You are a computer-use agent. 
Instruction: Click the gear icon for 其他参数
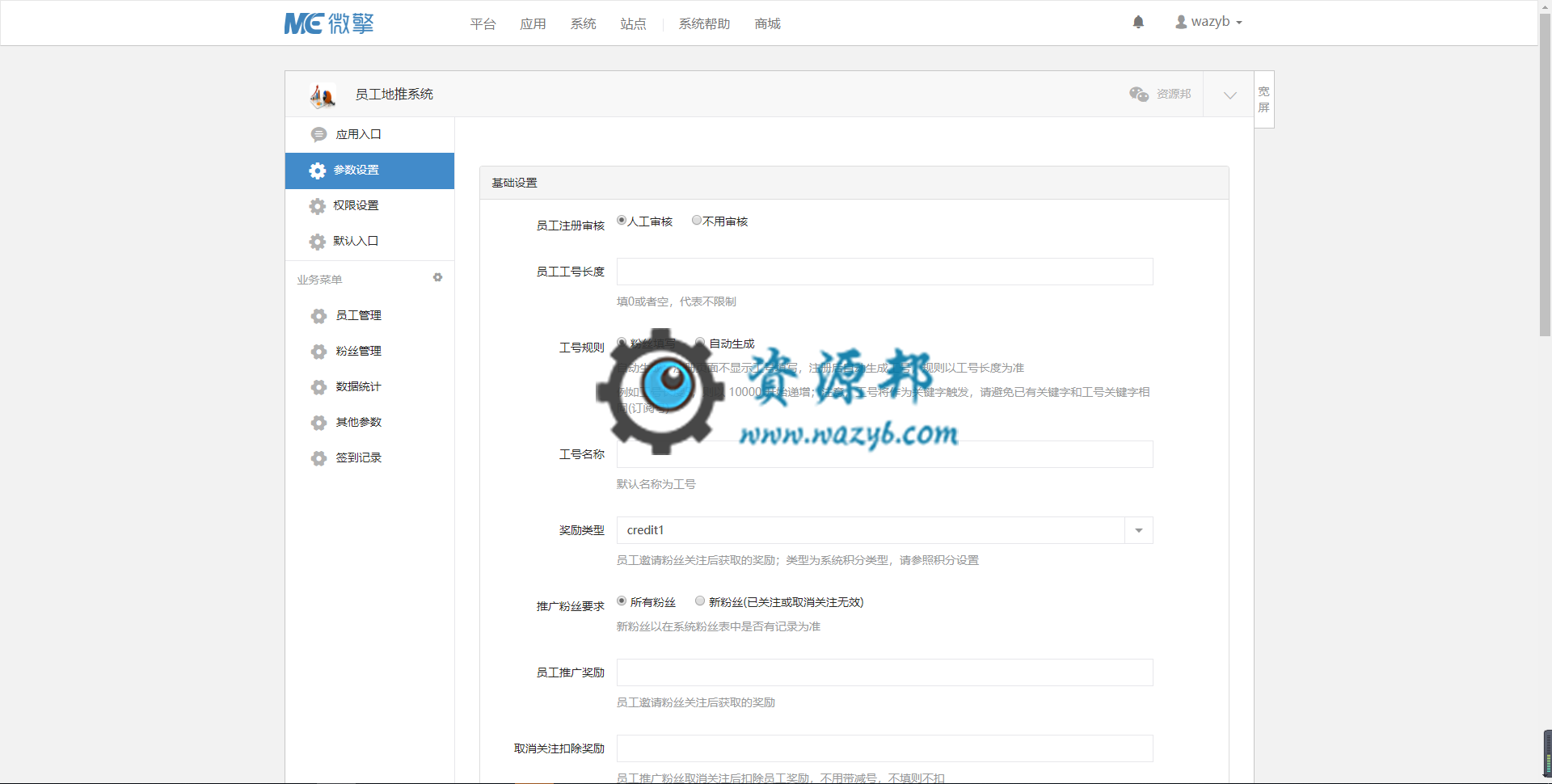click(318, 423)
